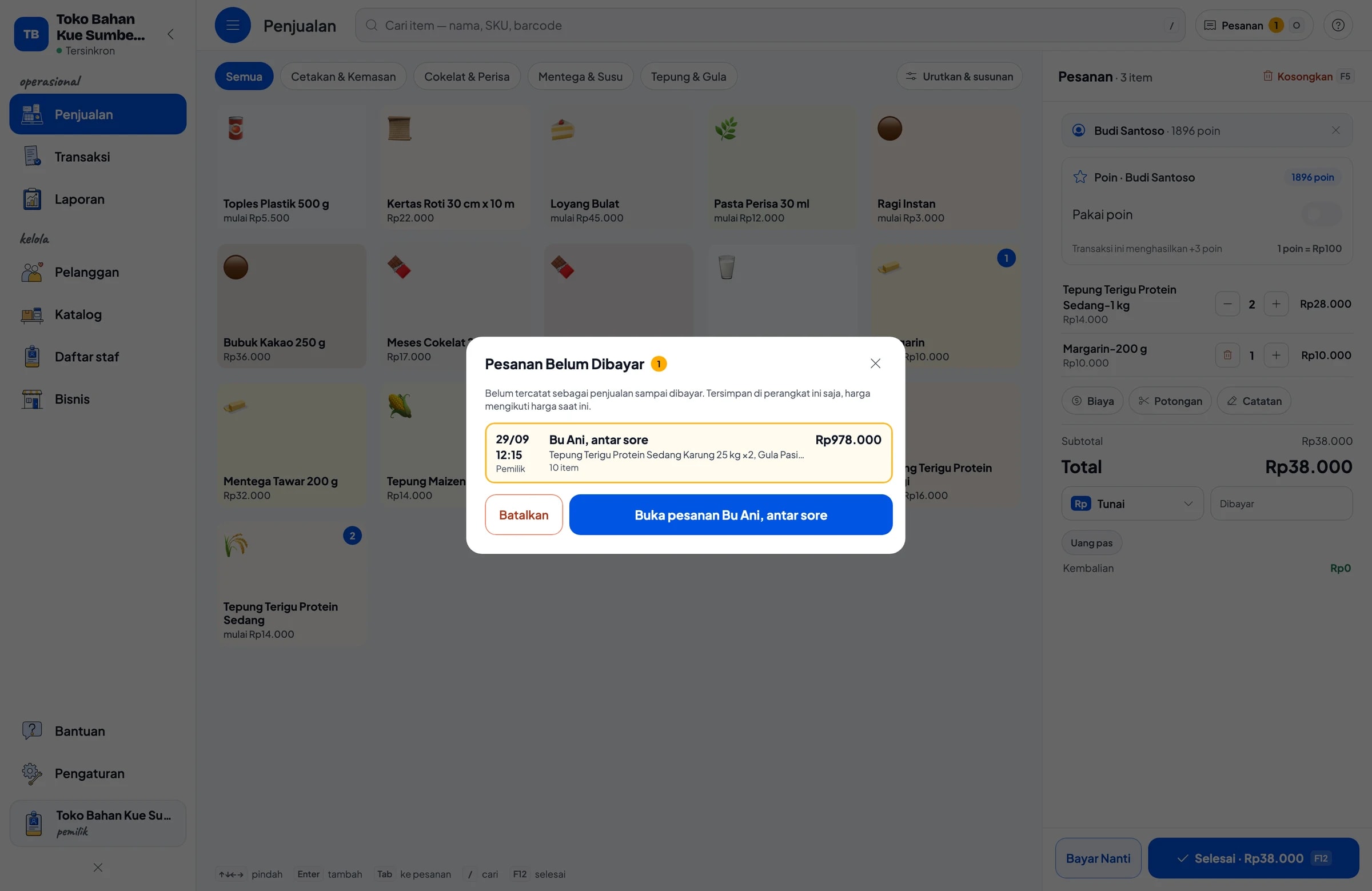Image resolution: width=1372 pixels, height=891 pixels.
Task: Click the Batalkan button in dialog
Action: click(x=524, y=515)
